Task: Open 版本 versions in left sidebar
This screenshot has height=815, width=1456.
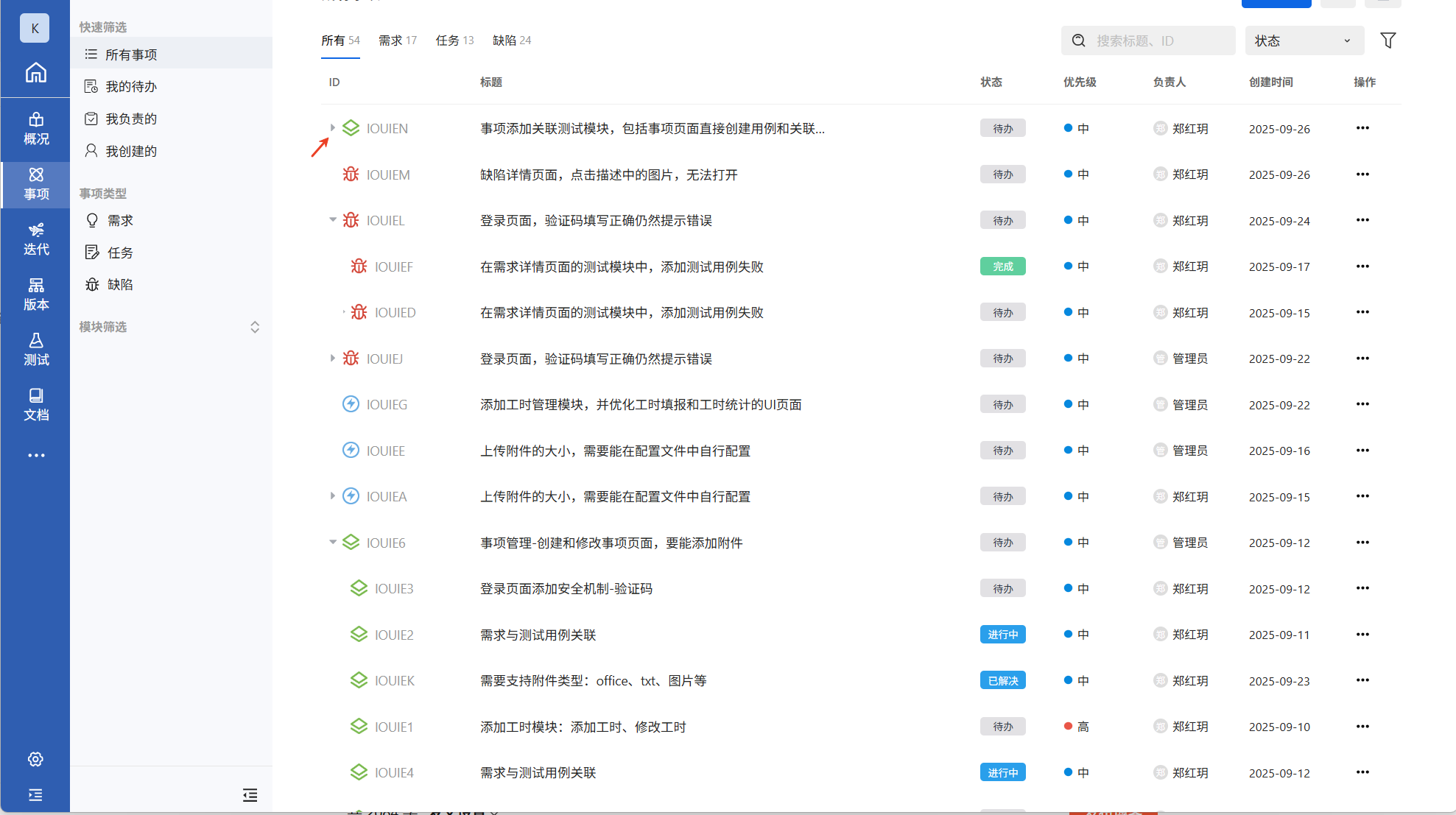Action: pyautogui.click(x=35, y=294)
